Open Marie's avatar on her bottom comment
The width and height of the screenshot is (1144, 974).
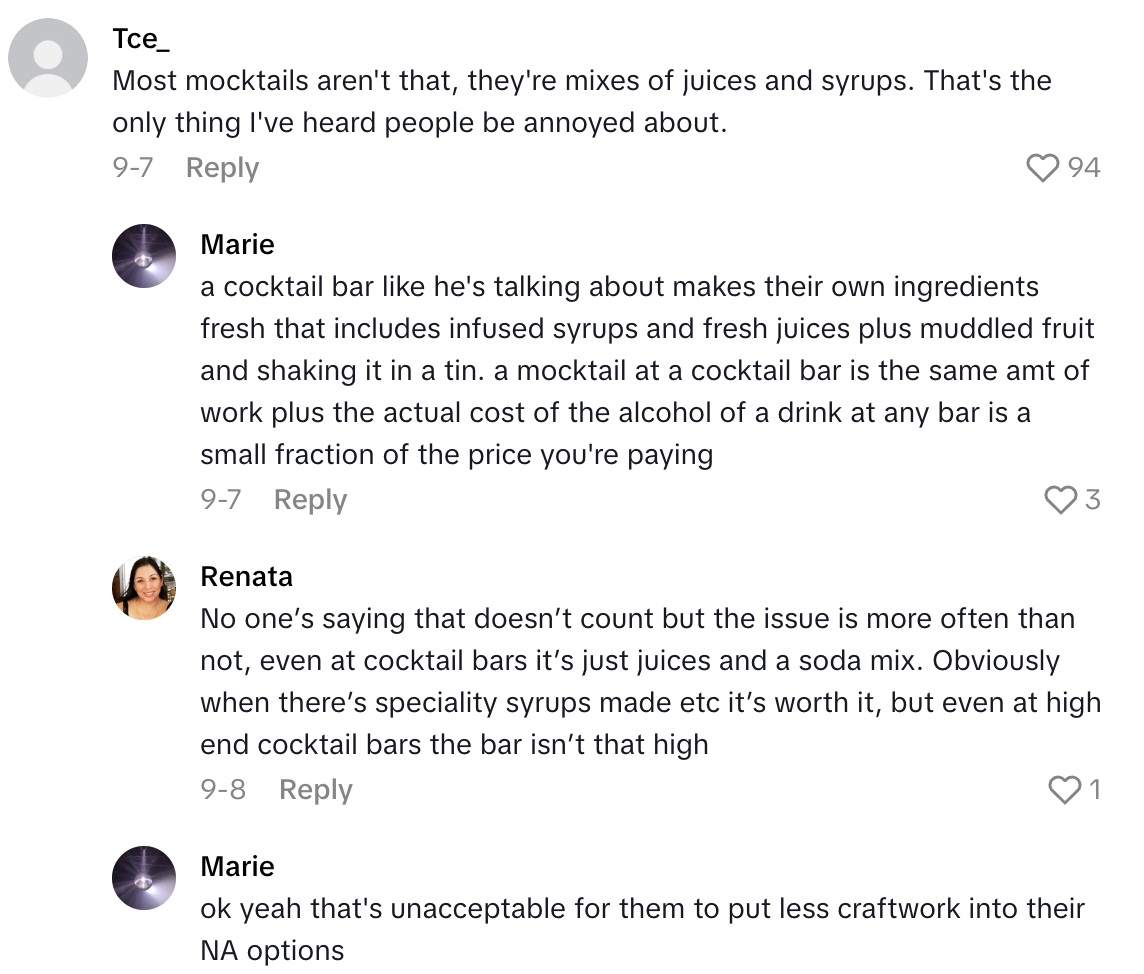pyautogui.click(x=143, y=878)
